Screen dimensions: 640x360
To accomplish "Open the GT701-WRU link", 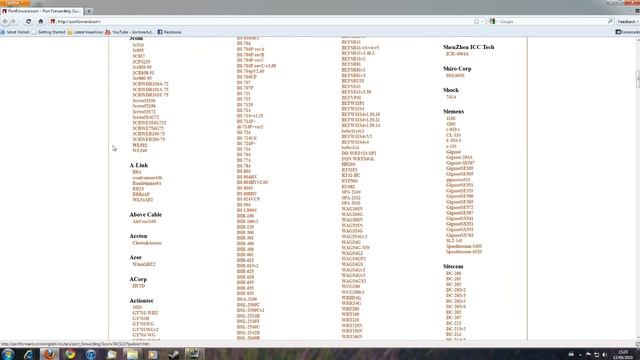I will [x=145, y=313].
